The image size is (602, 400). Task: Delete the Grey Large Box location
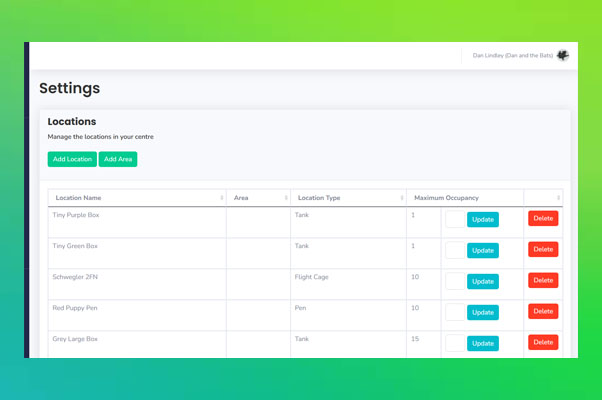click(543, 342)
